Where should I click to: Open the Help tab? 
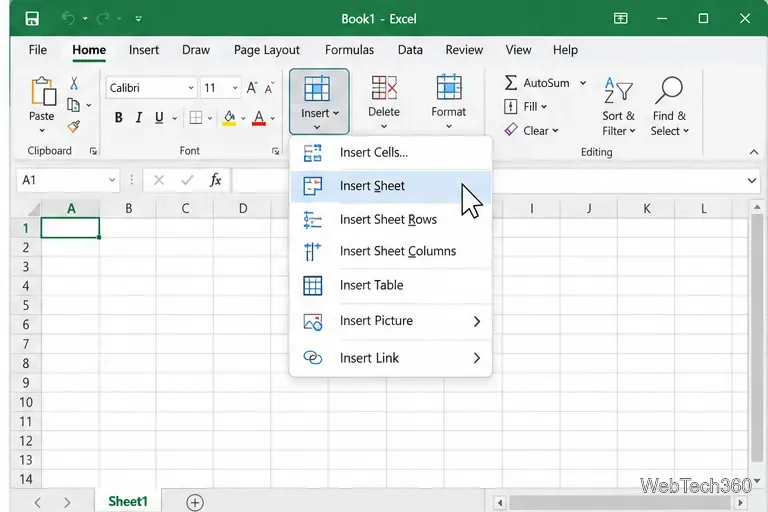(x=565, y=50)
